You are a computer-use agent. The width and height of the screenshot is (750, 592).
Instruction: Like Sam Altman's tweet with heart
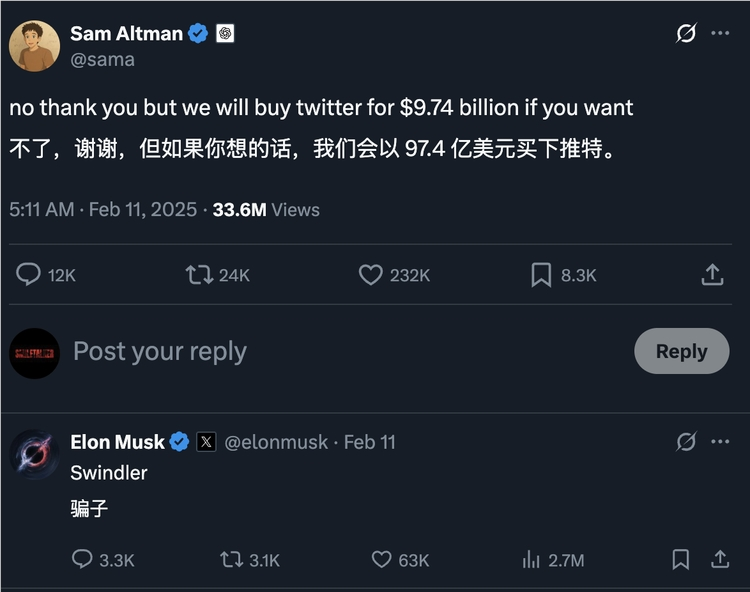[371, 274]
